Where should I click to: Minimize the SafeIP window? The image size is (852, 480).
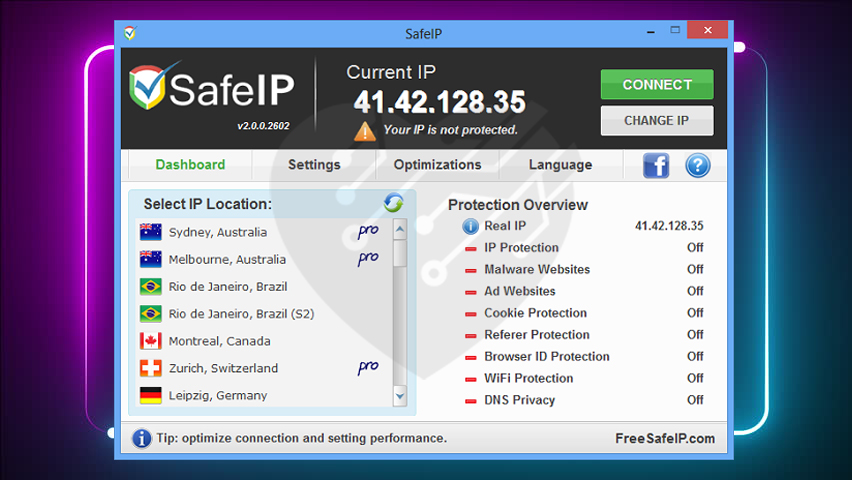tap(650, 31)
